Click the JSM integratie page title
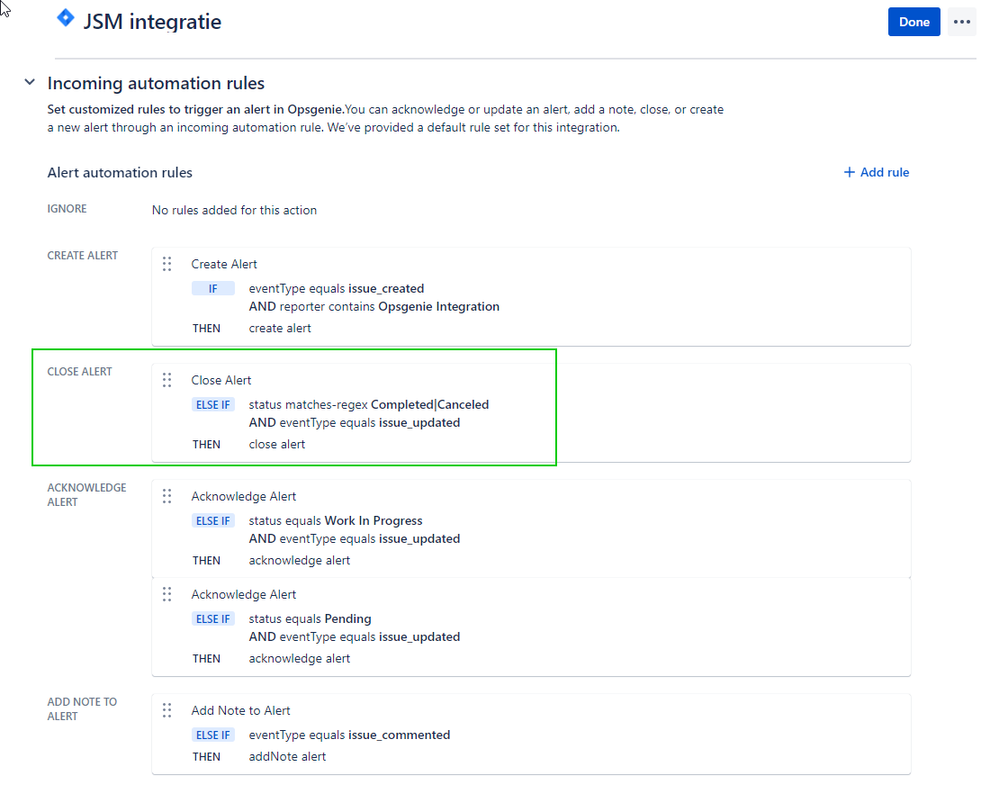The width and height of the screenshot is (999, 786). pyautogui.click(x=152, y=22)
